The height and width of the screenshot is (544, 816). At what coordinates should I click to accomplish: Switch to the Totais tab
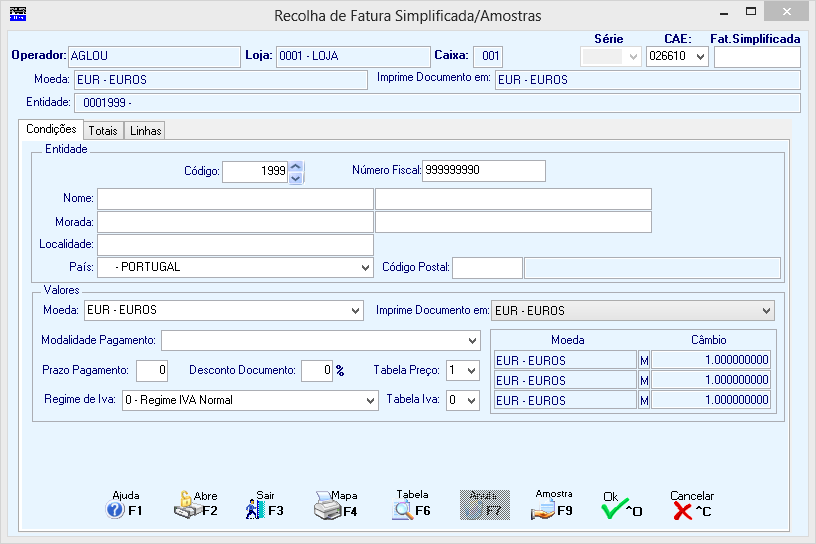coord(102,131)
